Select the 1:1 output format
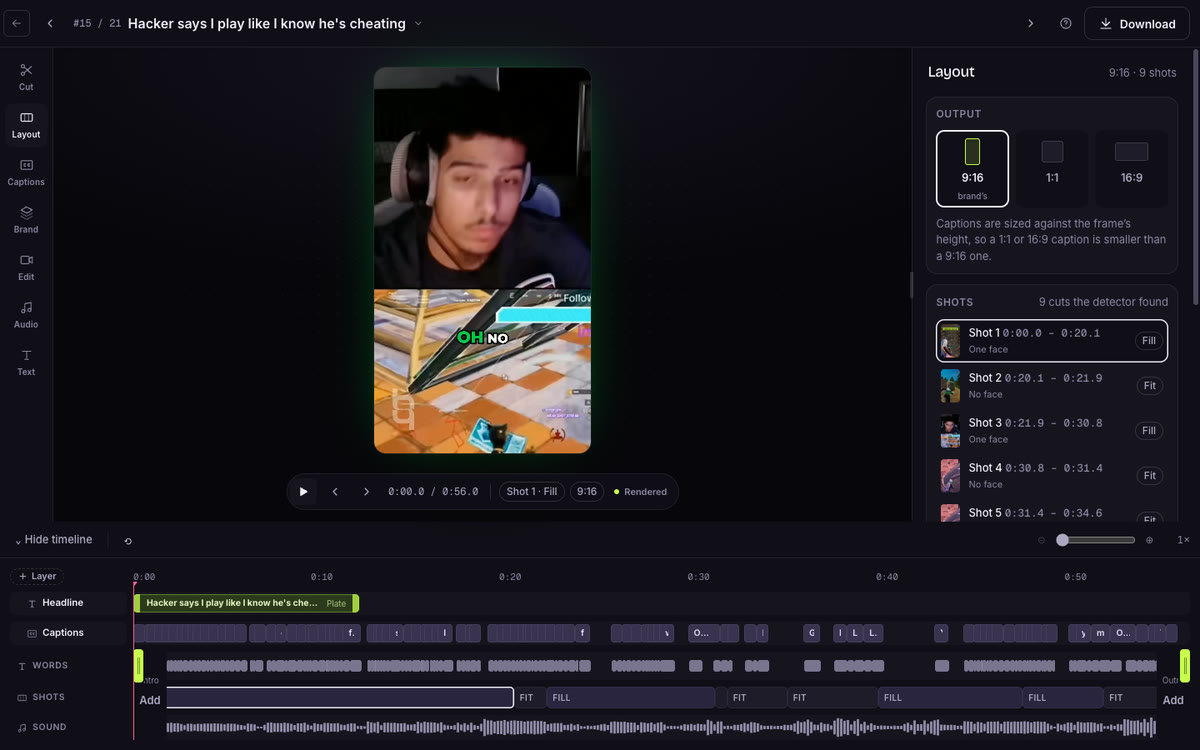This screenshot has height=750, width=1200. tap(1052, 168)
